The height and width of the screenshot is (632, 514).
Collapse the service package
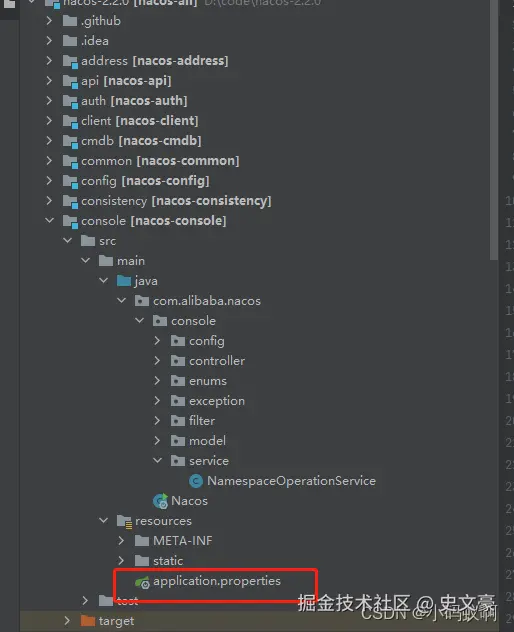pos(158,460)
